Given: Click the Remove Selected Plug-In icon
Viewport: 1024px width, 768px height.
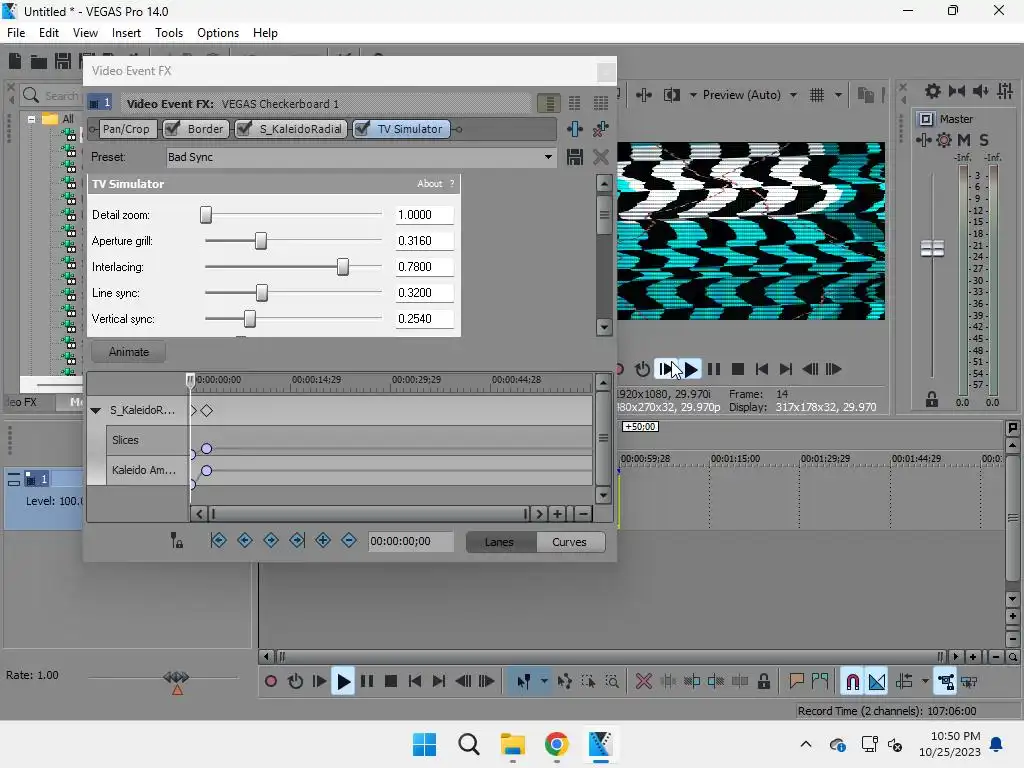Looking at the screenshot, I should click(600, 129).
